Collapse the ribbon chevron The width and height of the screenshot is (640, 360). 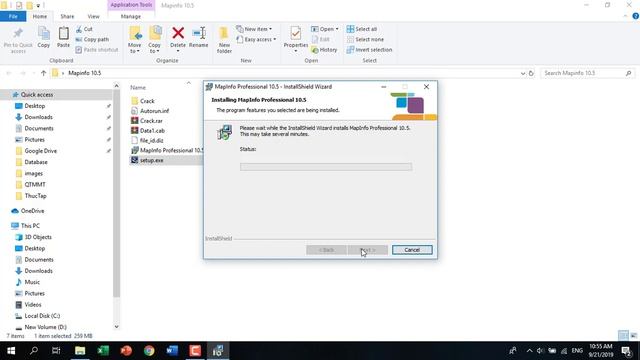coord(626,16)
